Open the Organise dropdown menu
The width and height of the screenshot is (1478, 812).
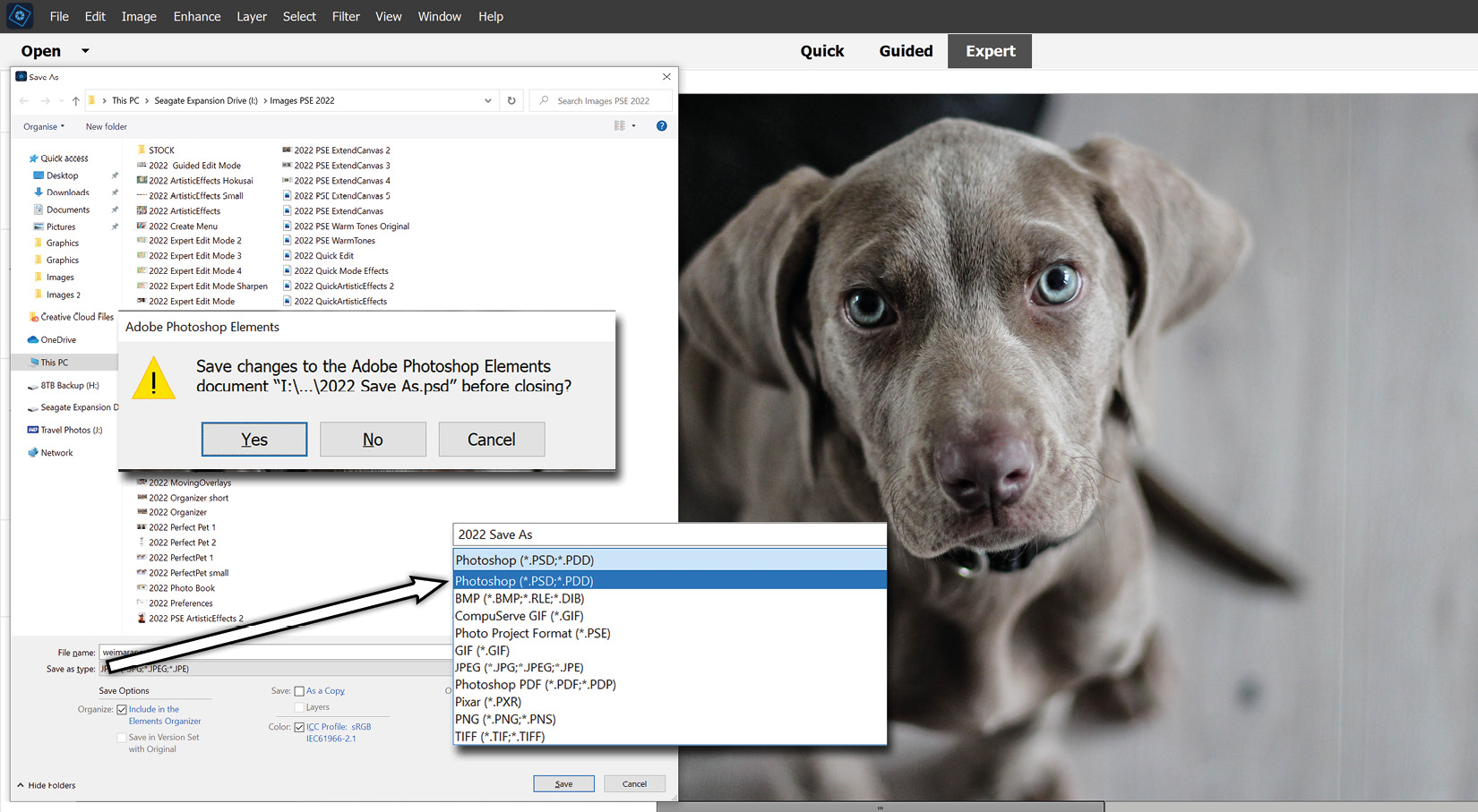(x=44, y=127)
